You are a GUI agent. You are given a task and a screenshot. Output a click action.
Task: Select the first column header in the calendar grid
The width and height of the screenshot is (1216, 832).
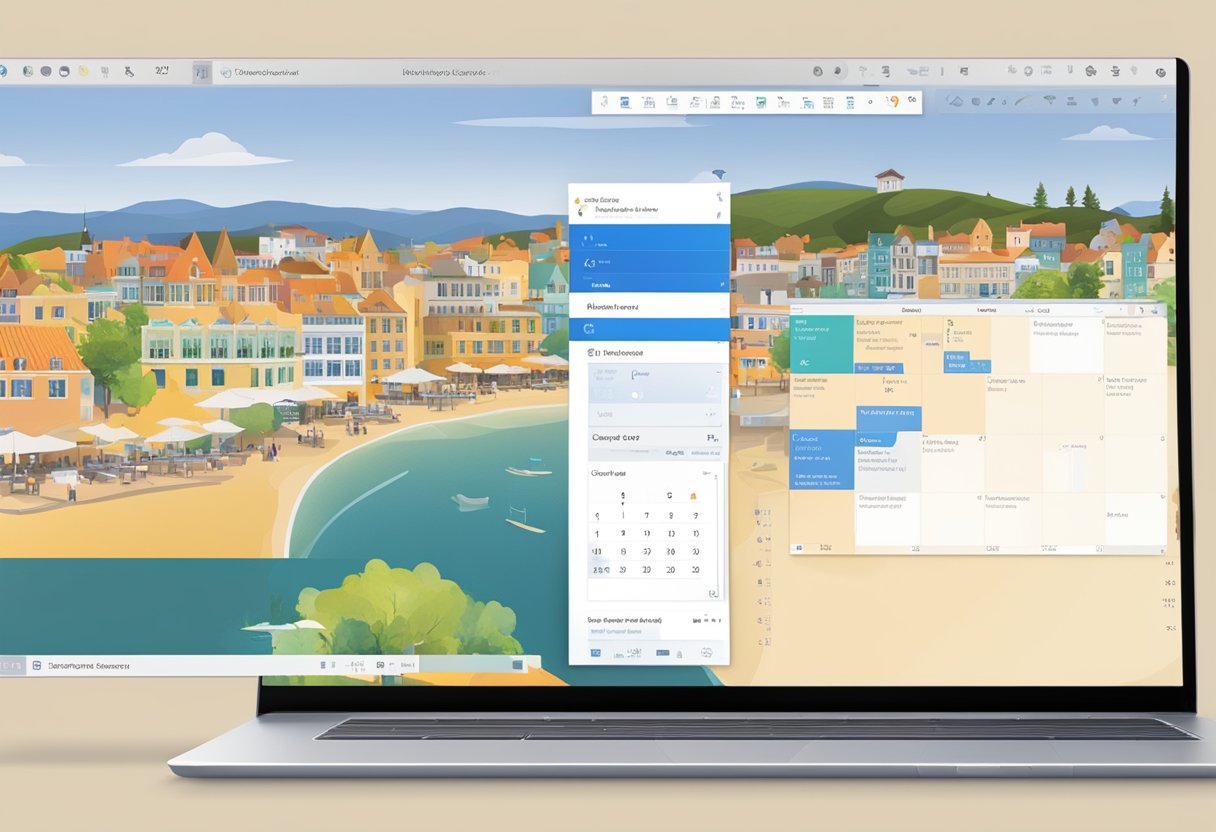(910, 311)
